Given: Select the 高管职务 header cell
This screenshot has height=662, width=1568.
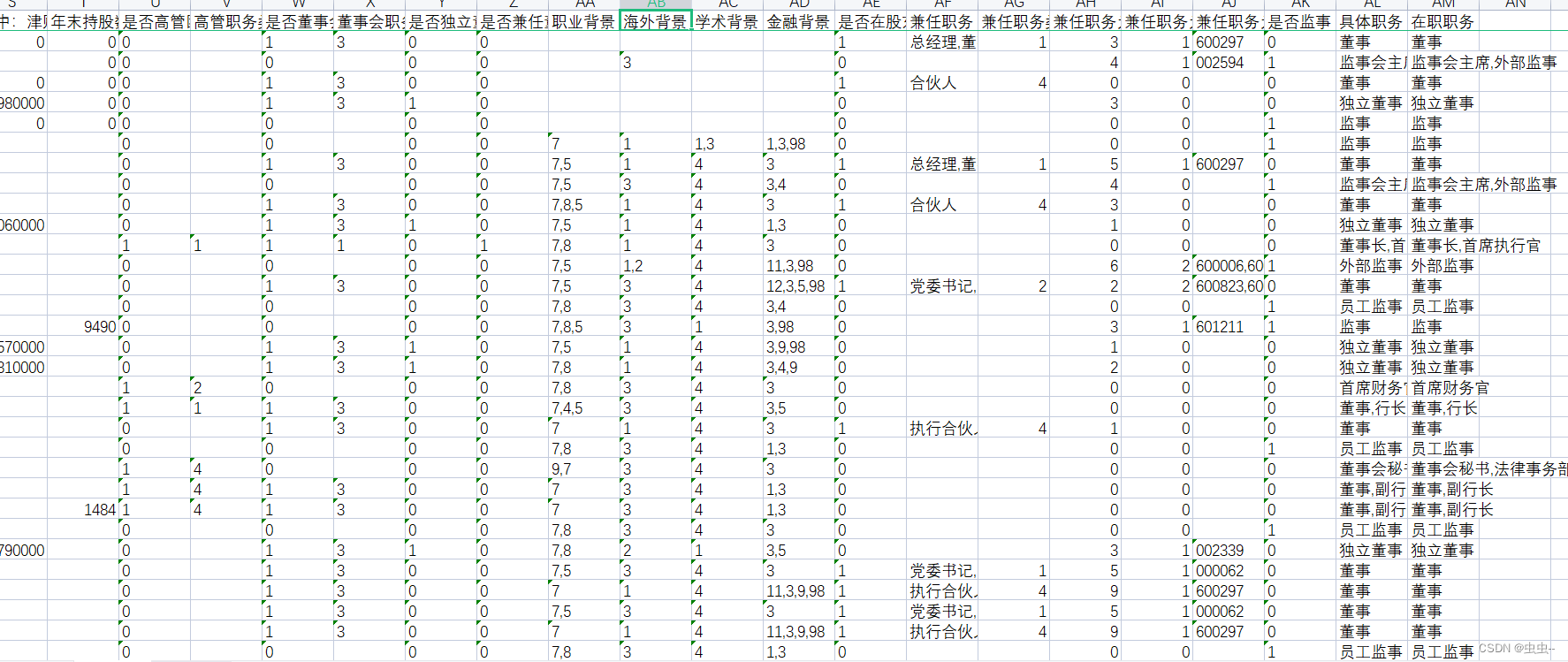Looking at the screenshot, I should coord(226,22).
